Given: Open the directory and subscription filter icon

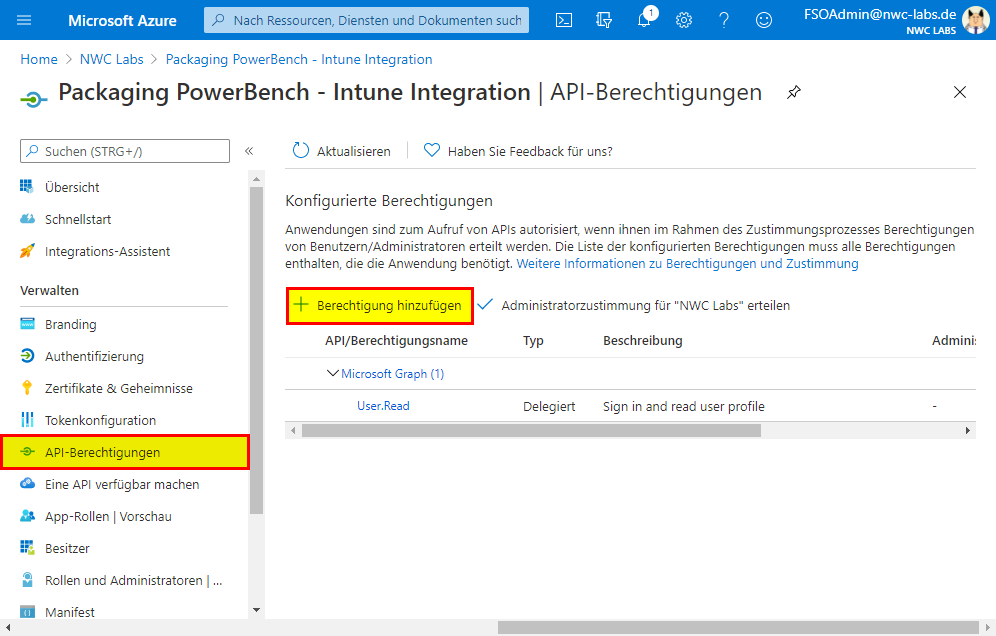Looking at the screenshot, I should pyautogui.click(x=603, y=20).
